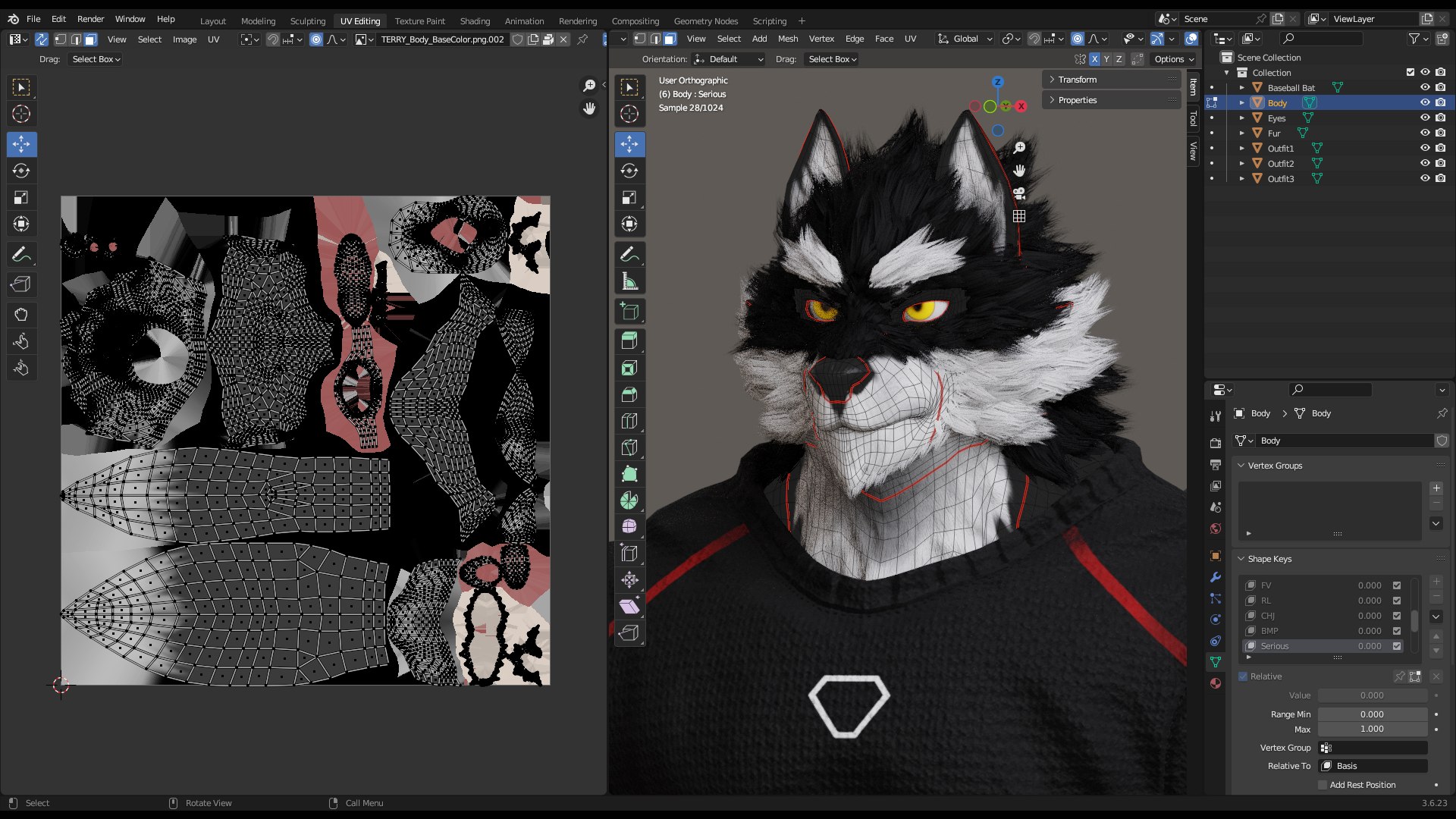Select the Inset Faces tool
This screenshot has width=1456, height=819.
[629, 368]
